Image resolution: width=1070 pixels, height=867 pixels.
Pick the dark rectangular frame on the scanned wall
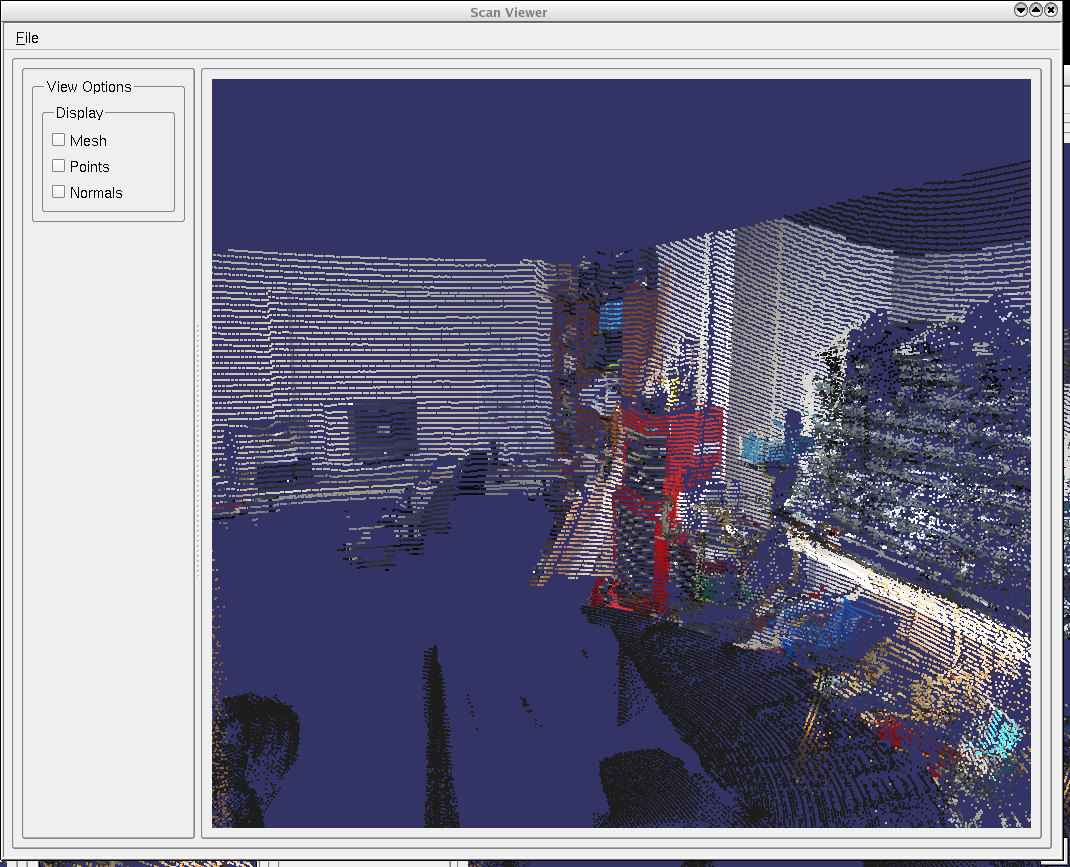point(382,430)
